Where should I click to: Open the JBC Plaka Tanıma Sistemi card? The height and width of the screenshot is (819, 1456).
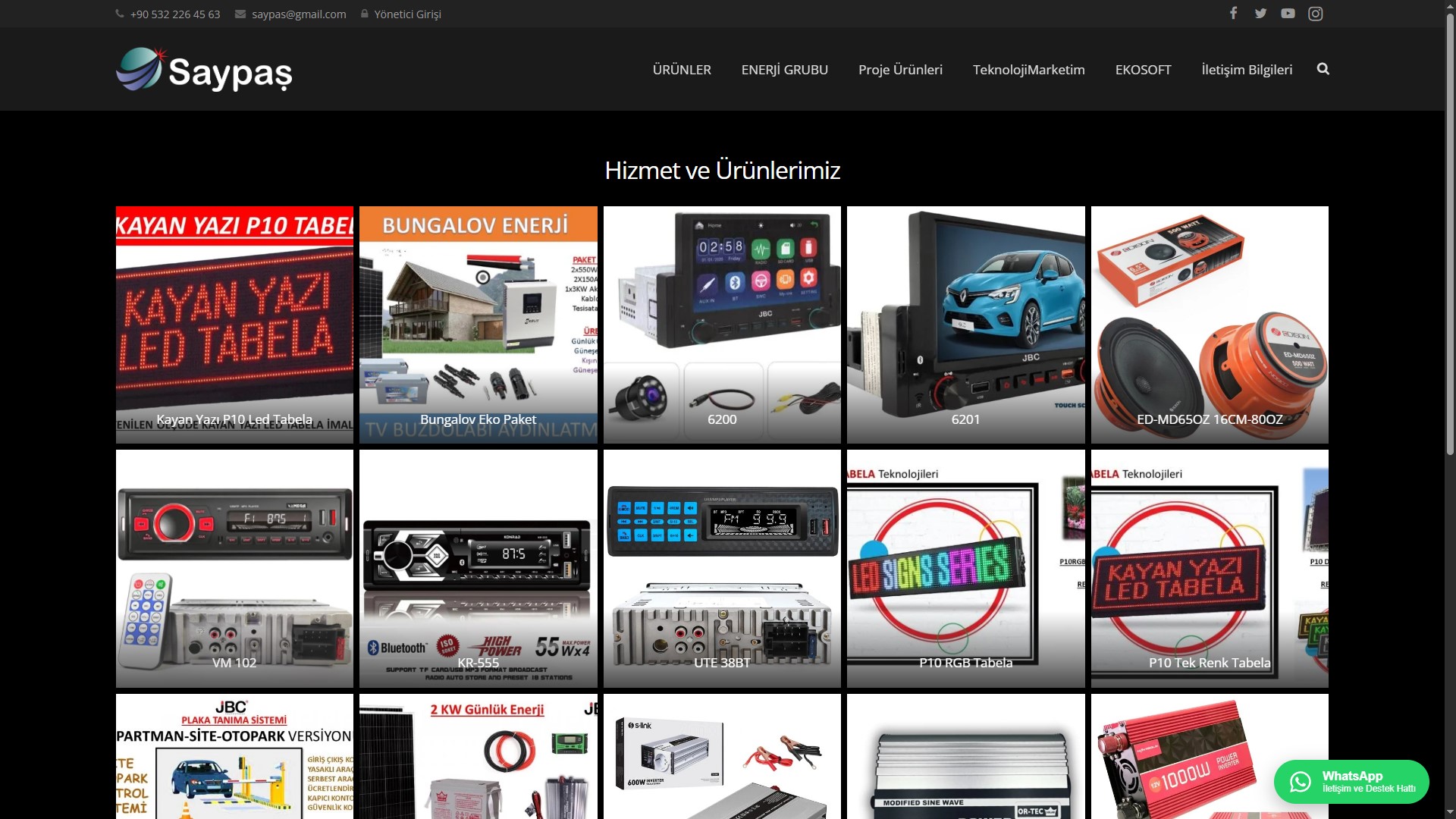[x=234, y=756]
